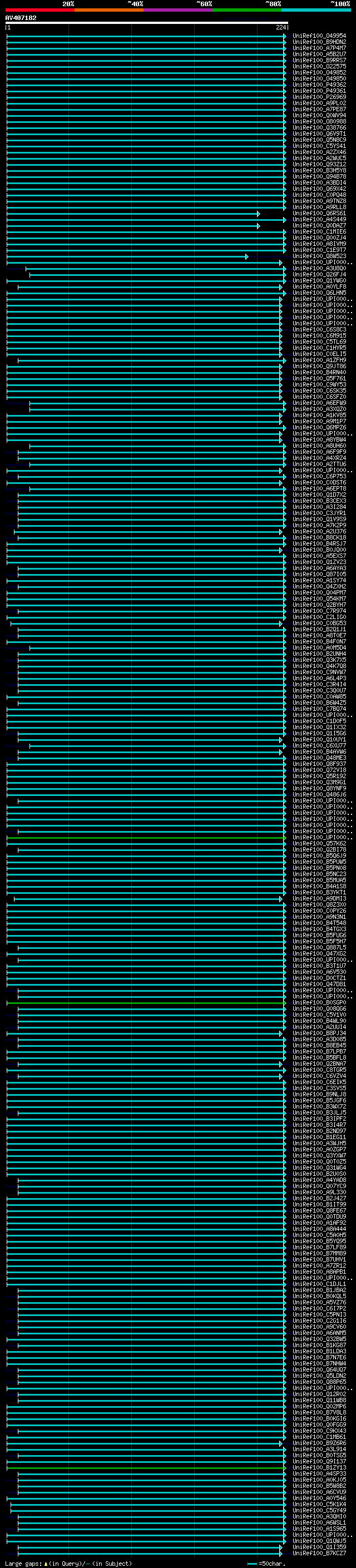This screenshot has height=1568, width=356.
Task: Select the UniRef100_P49362 label
Action: coord(319,85)
